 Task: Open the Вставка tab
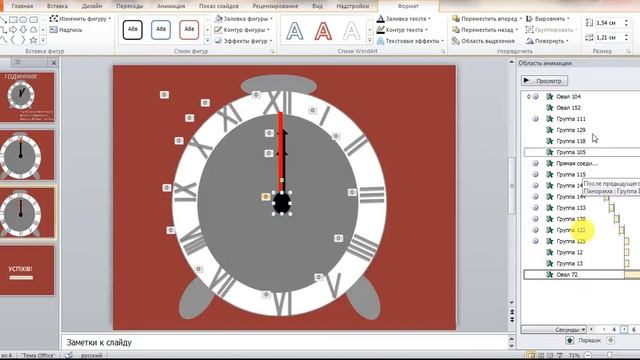point(57,6)
